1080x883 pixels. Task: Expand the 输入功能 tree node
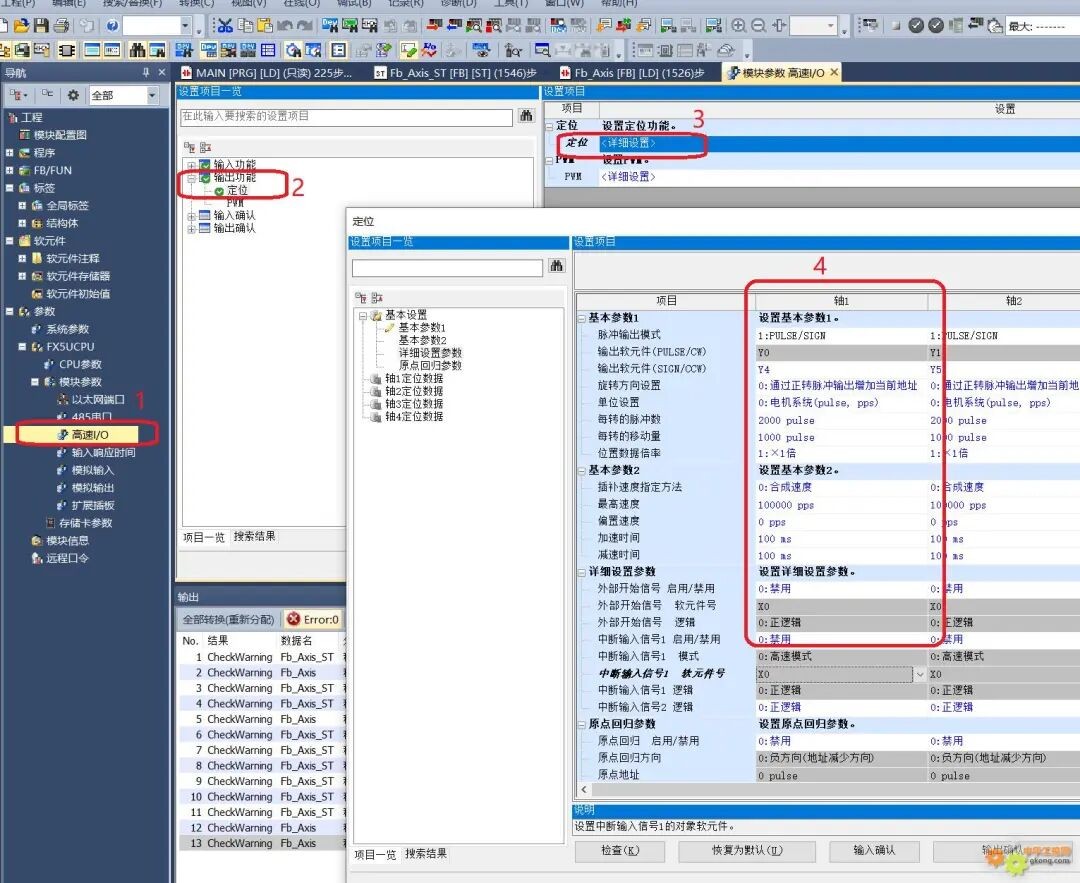click(193, 165)
